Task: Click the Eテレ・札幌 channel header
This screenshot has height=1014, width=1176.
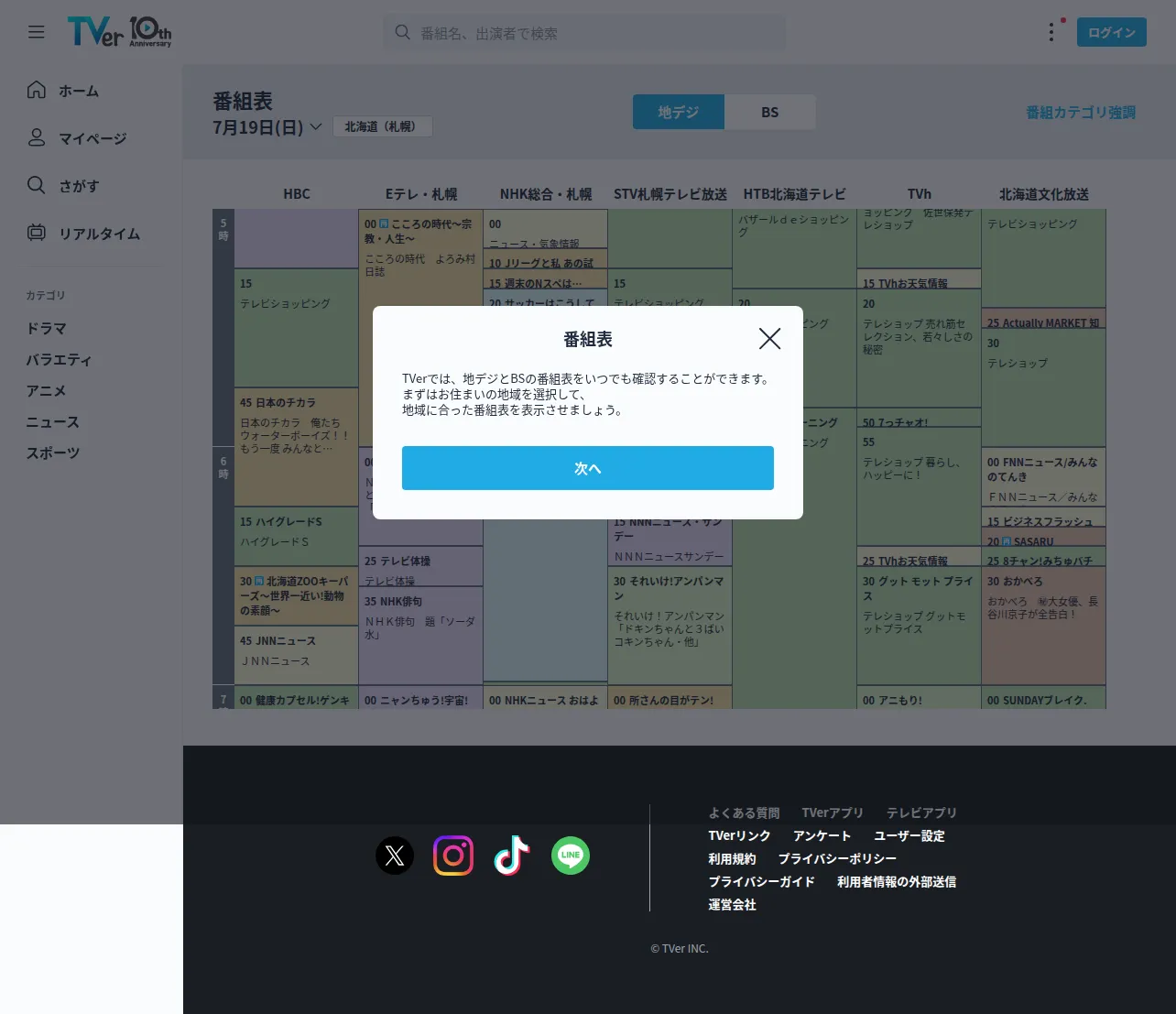Action: [x=421, y=194]
